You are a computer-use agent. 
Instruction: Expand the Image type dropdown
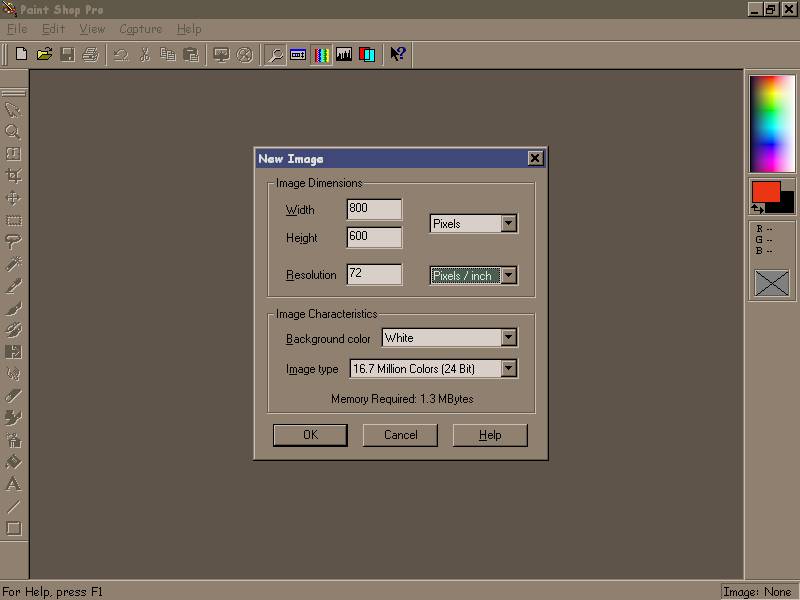[x=509, y=368]
